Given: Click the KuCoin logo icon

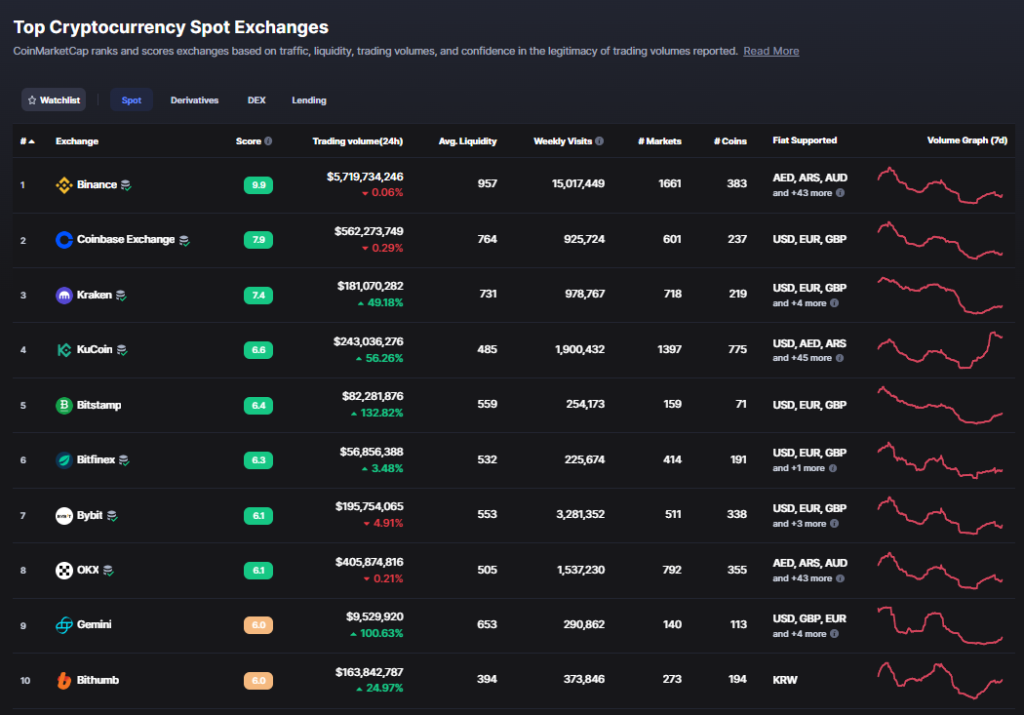Looking at the screenshot, I should pos(64,350).
